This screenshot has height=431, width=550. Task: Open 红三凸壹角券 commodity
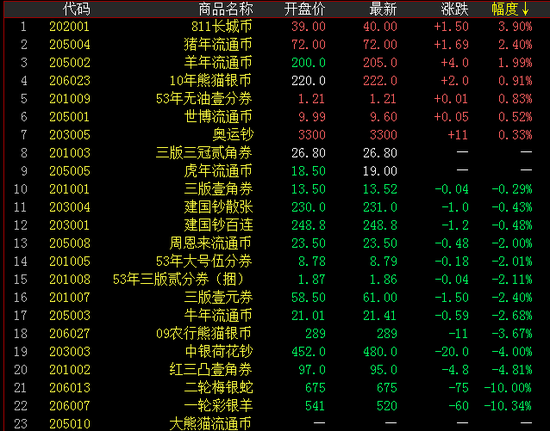coord(210,370)
